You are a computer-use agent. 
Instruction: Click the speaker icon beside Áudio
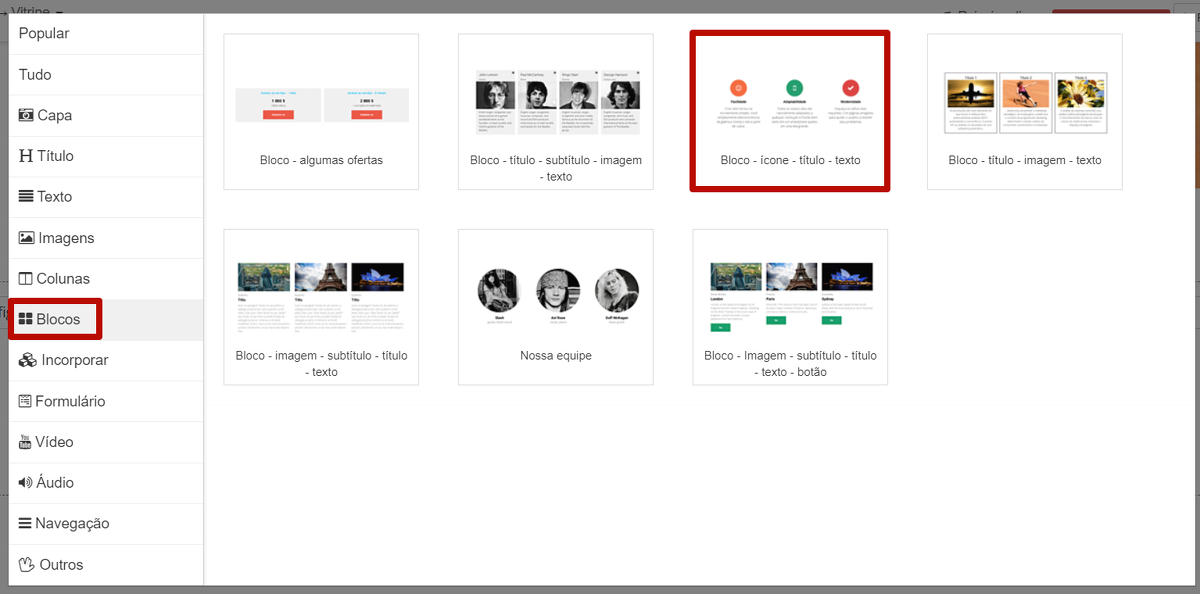coord(26,483)
